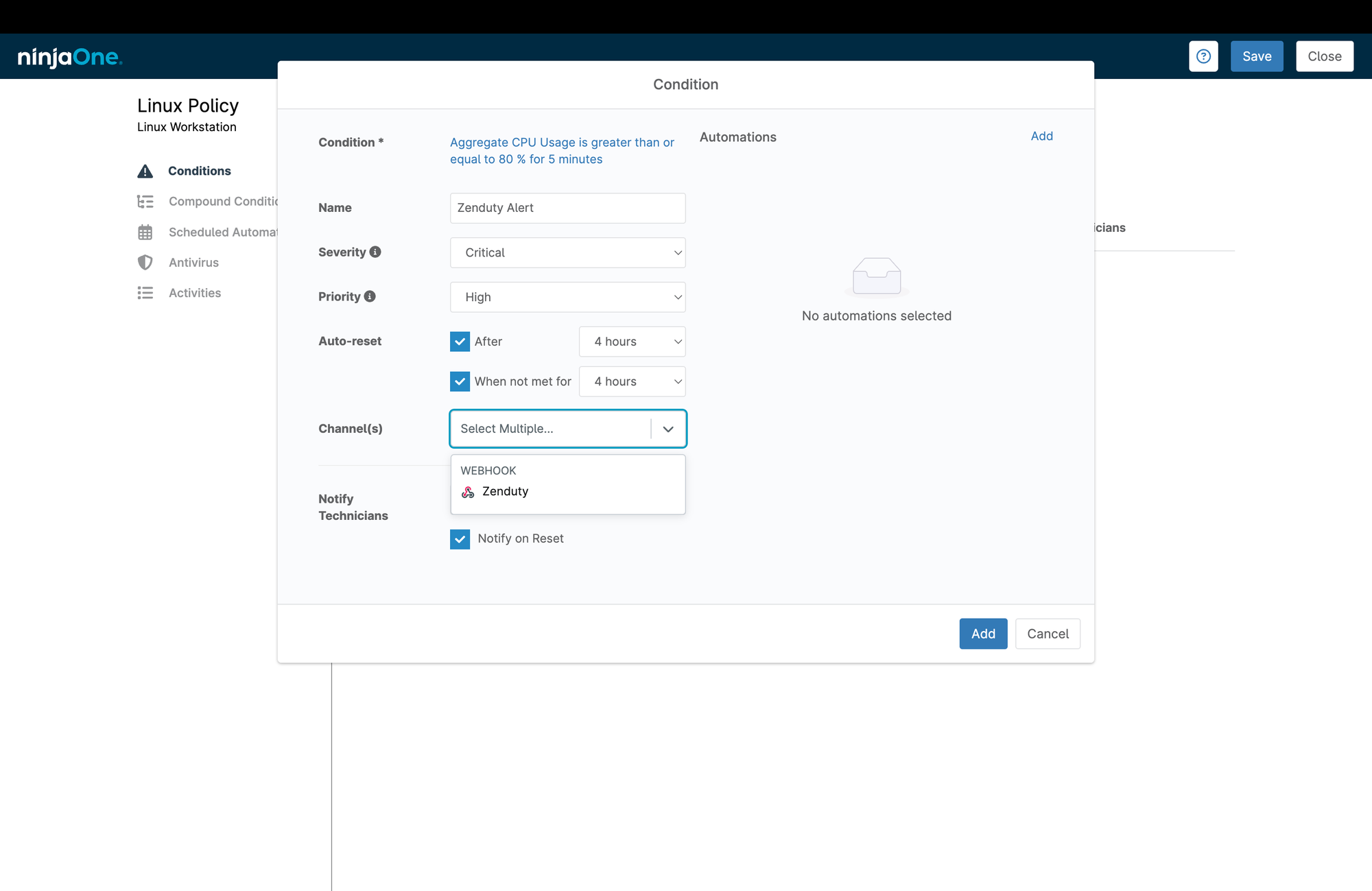
Task: Click the Activities list icon
Action: point(145,293)
